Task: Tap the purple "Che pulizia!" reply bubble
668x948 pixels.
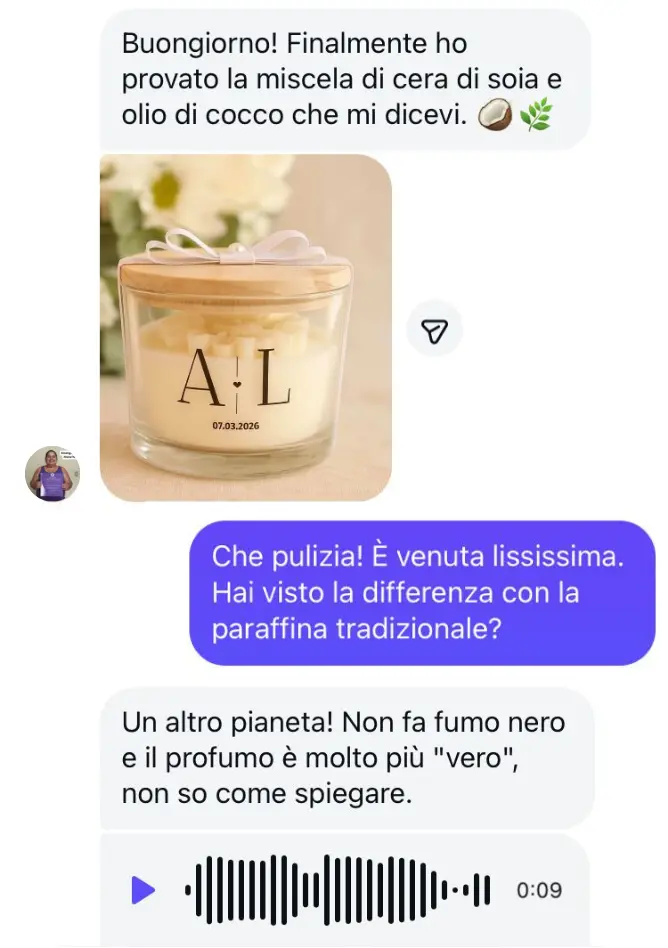Action: [422, 592]
